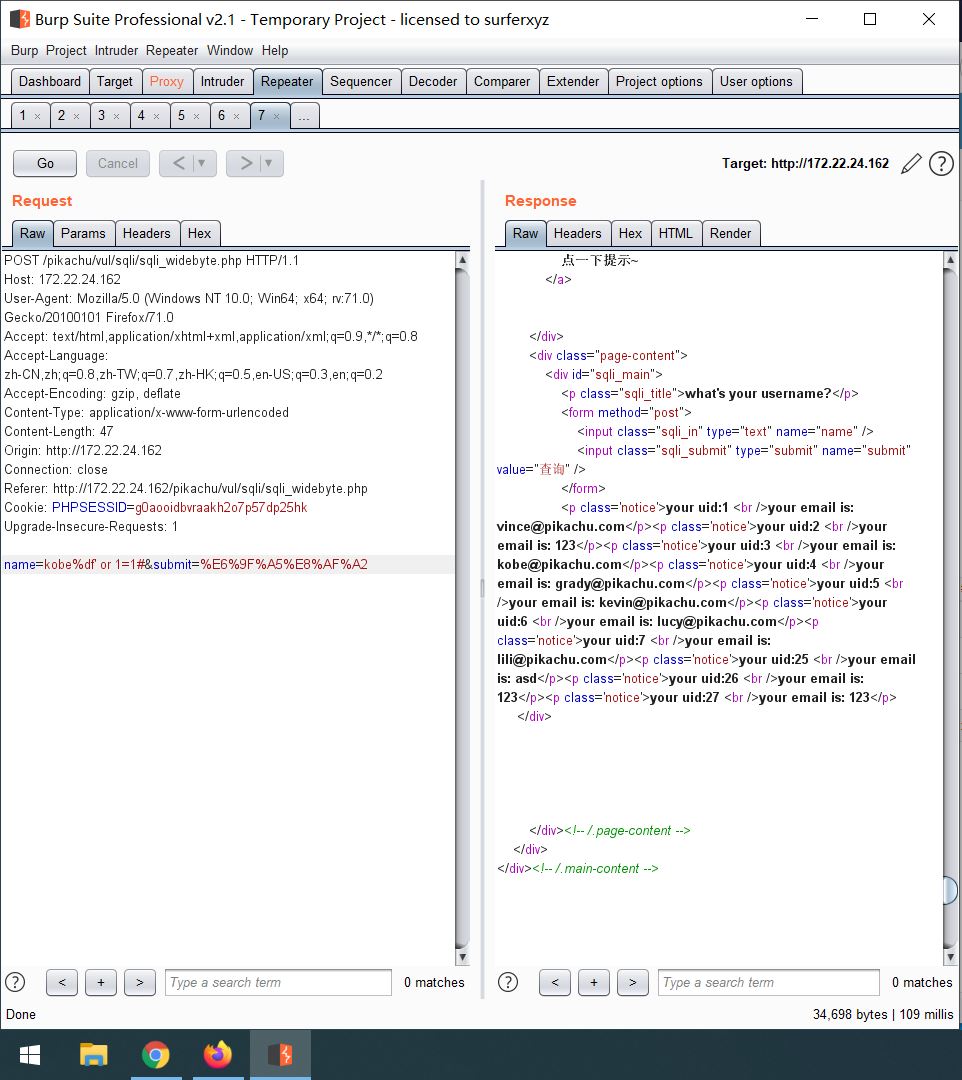Show response Hex tab
Screen dimensions: 962x1080
pos(630,233)
